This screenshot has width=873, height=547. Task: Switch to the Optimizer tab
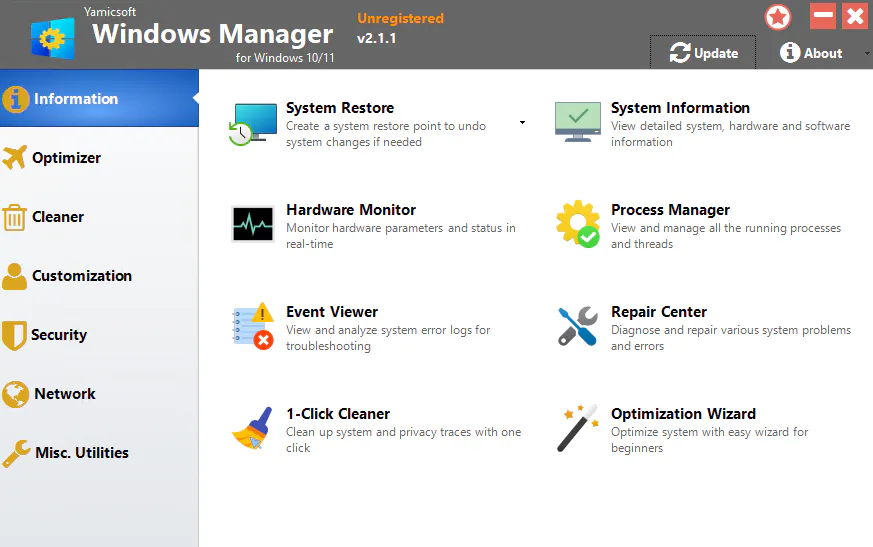point(99,158)
